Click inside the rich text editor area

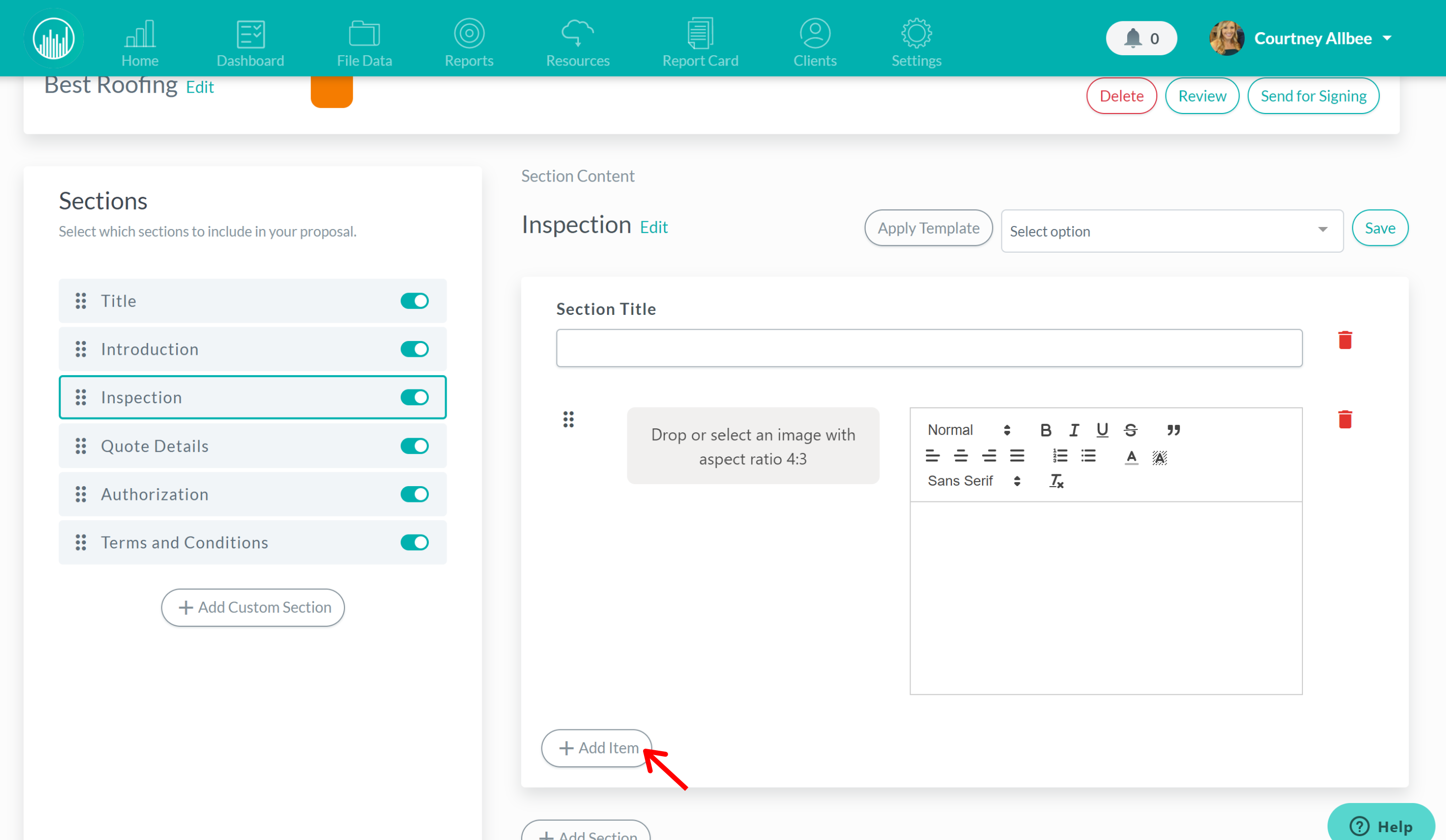pos(1106,598)
